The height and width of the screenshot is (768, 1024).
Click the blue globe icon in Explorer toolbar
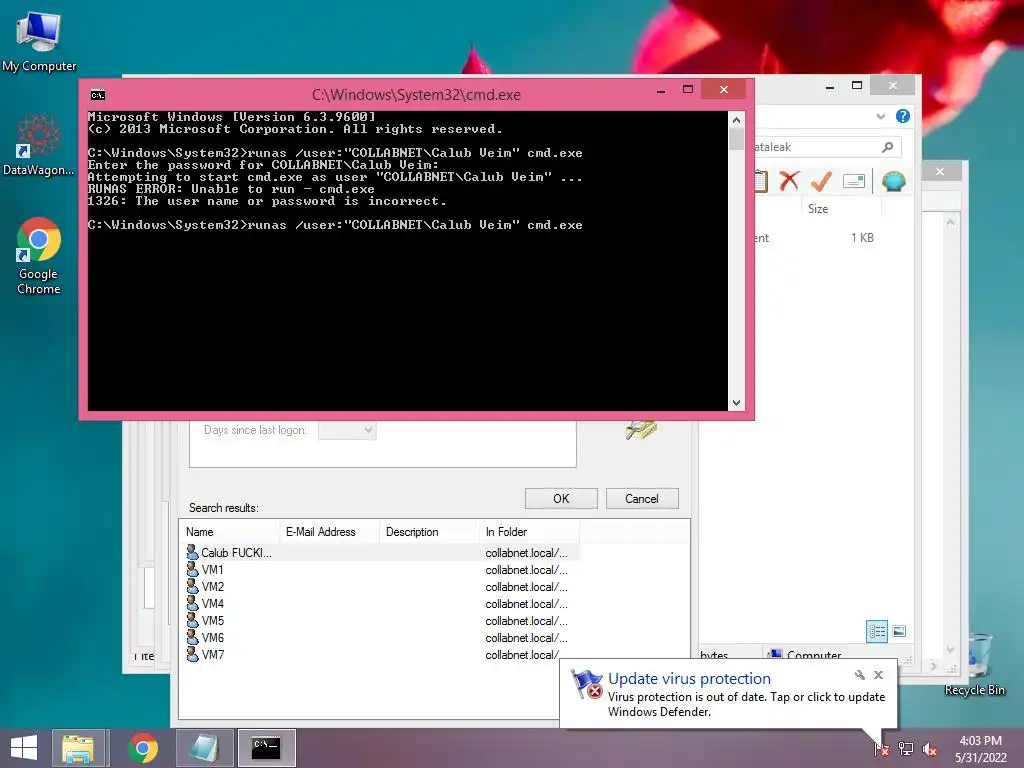click(x=893, y=181)
